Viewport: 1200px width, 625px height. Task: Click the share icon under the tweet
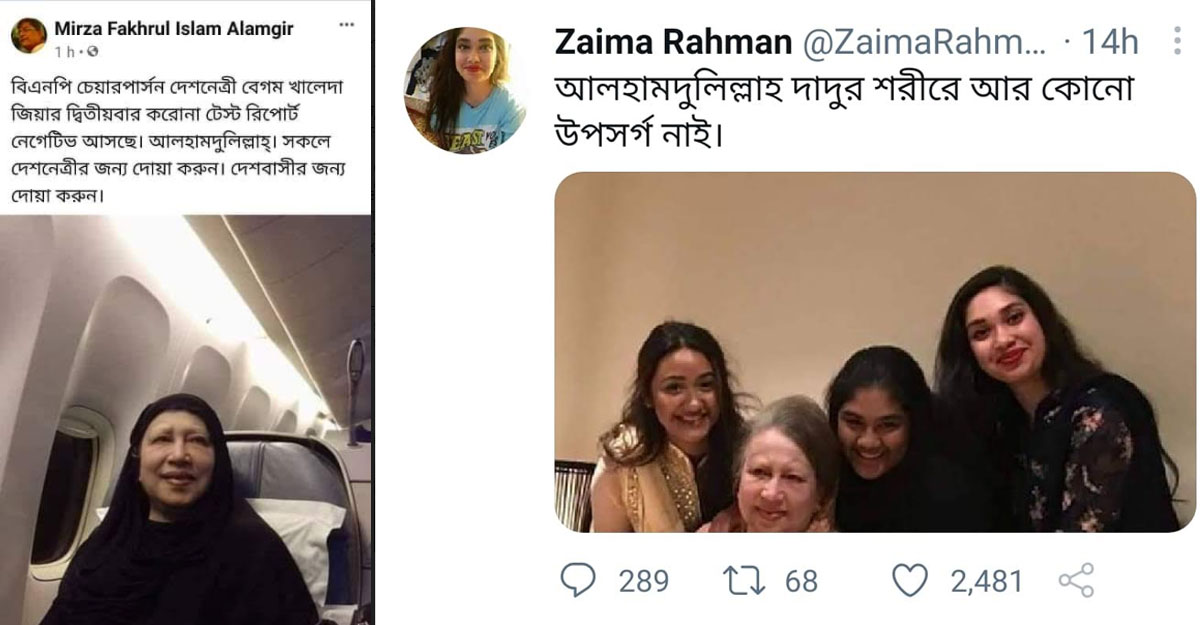[1075, 580]
